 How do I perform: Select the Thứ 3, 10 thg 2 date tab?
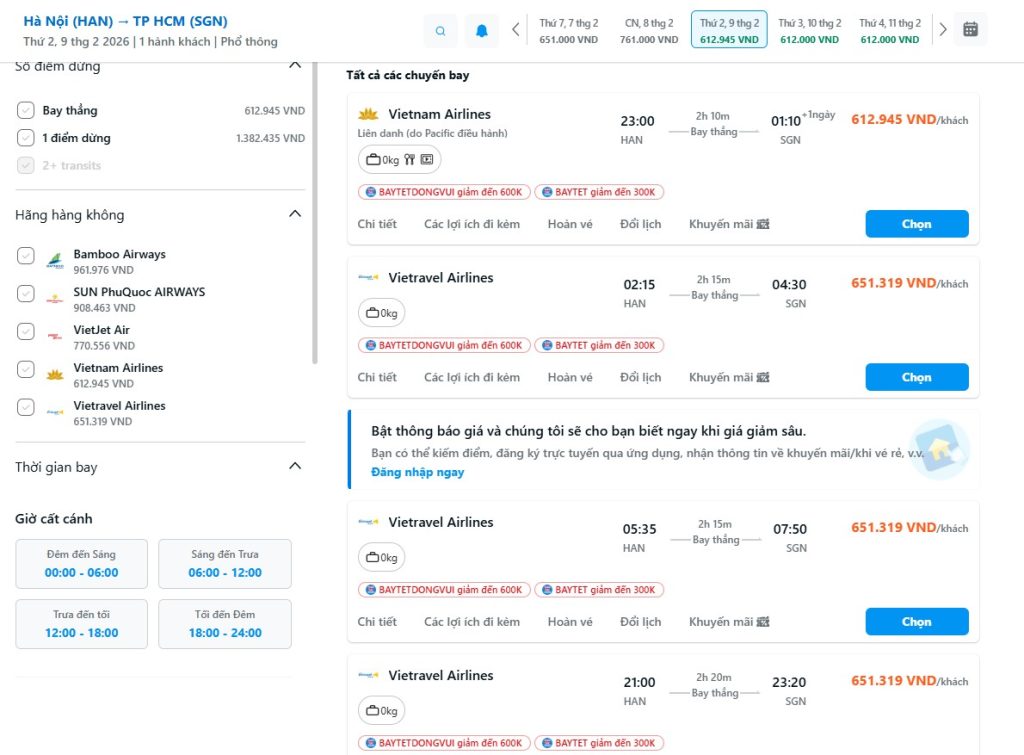click(809, 30)
